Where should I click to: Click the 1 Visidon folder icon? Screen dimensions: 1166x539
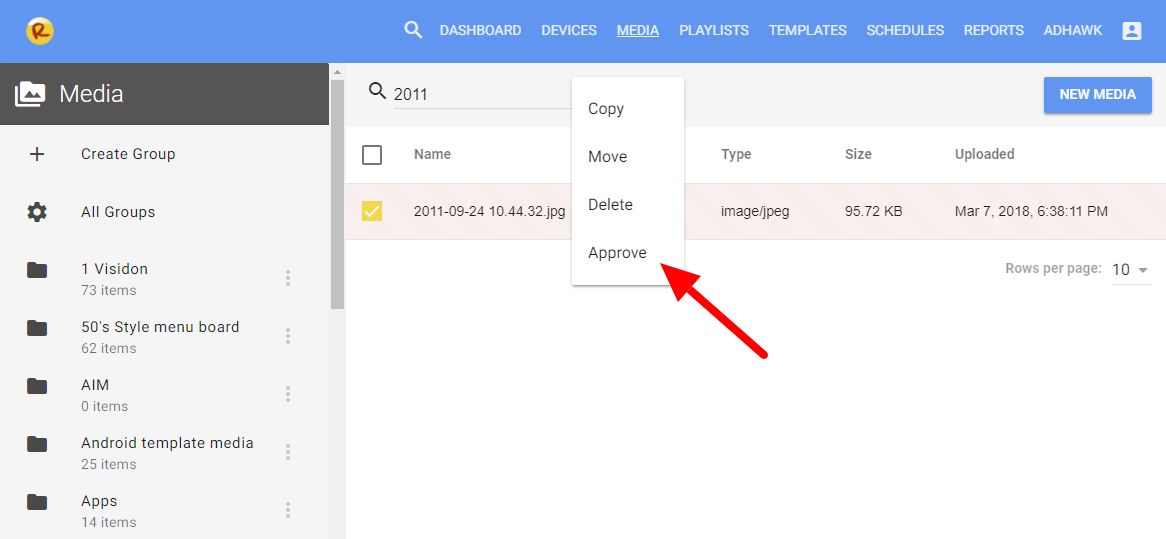click(36, 270)
